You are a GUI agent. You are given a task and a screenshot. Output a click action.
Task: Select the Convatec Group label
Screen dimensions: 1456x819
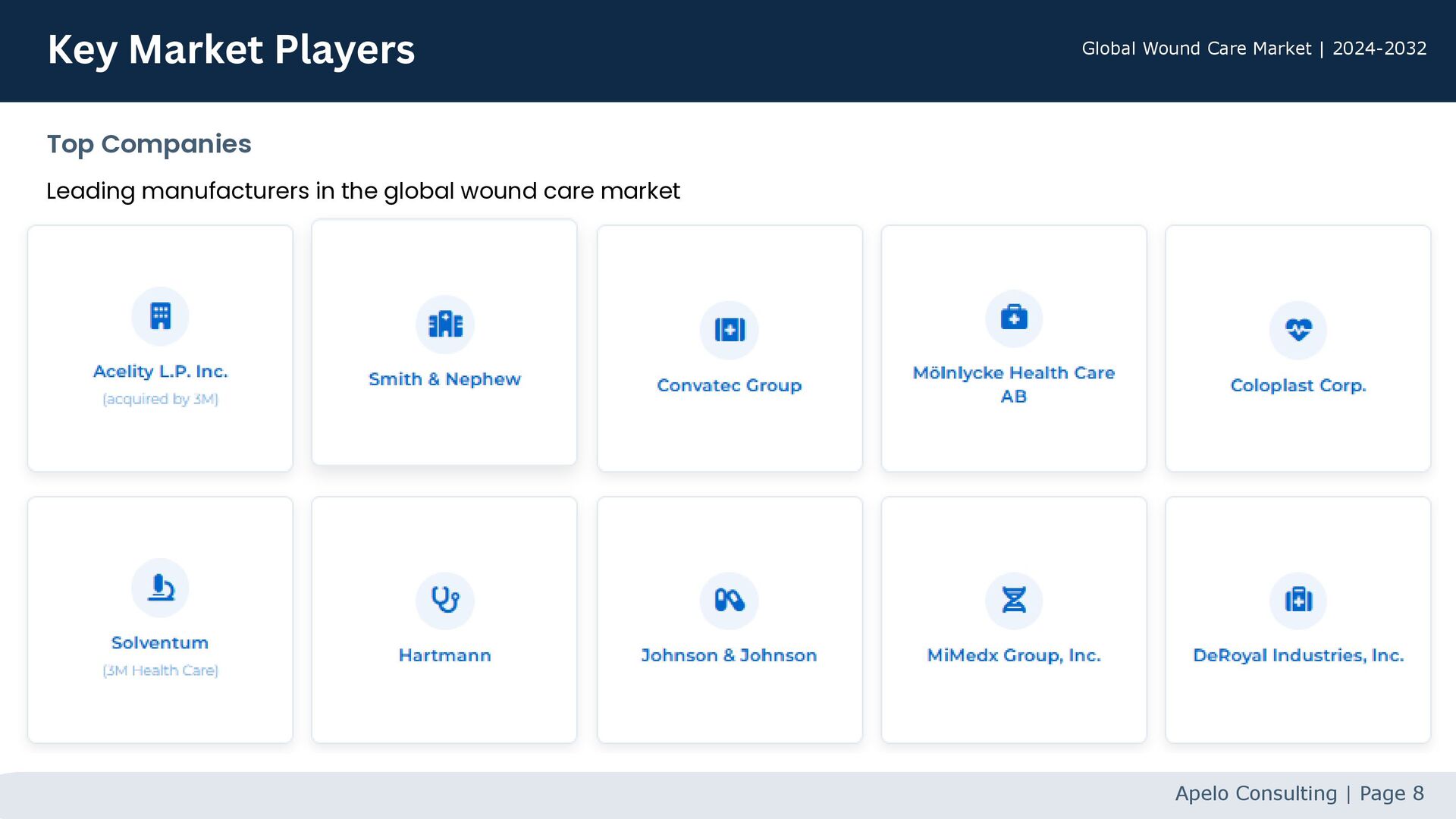tap(730, 385)
